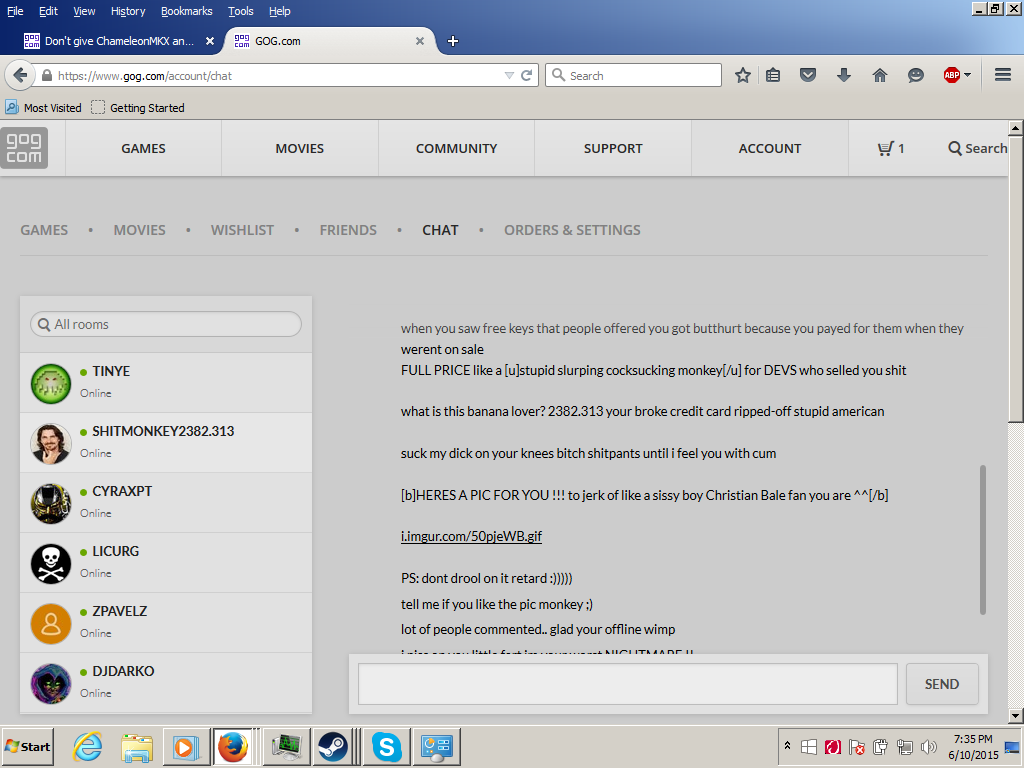
Task: Go to account GAMES section
Action: 44,230
